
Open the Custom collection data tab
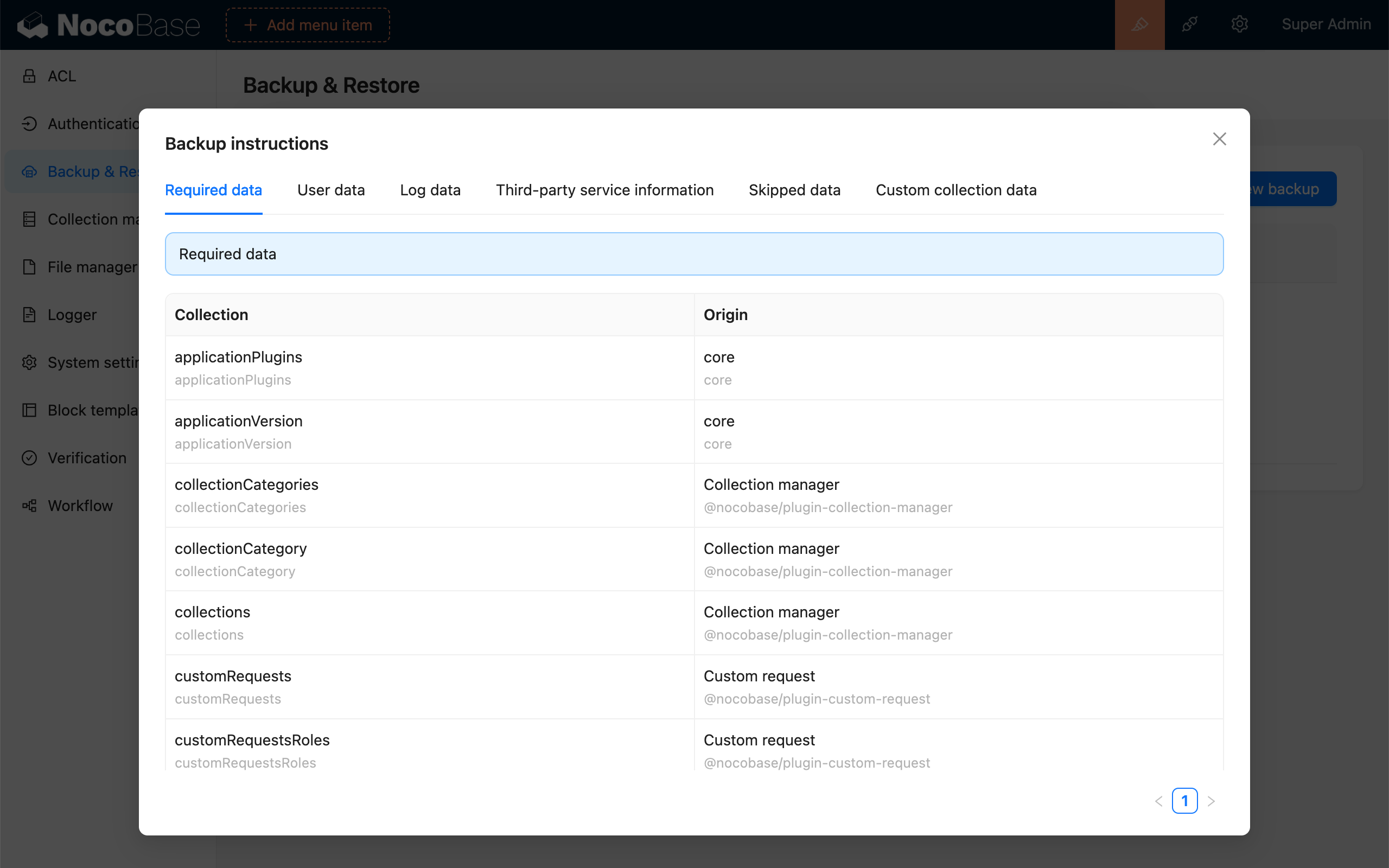click(956, 190)
